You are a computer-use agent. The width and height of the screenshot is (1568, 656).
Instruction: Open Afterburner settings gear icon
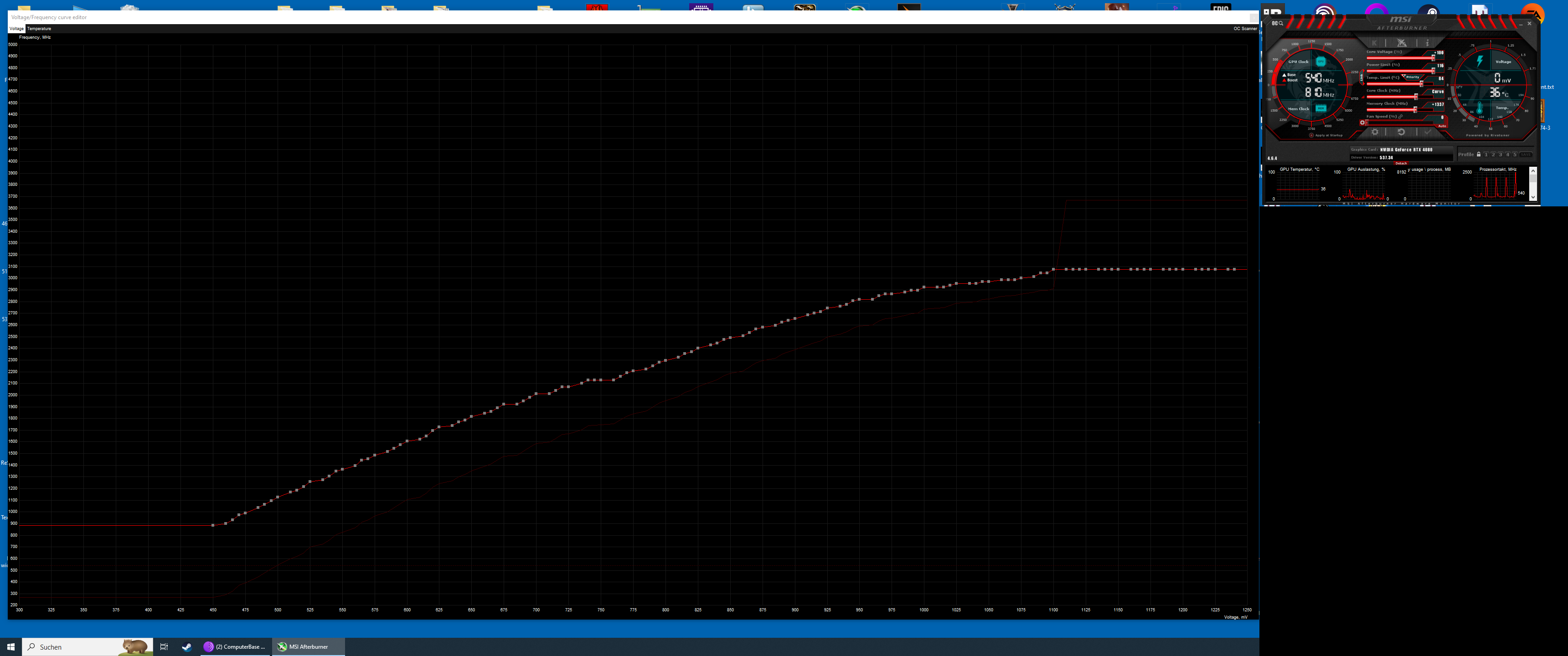1375,132
